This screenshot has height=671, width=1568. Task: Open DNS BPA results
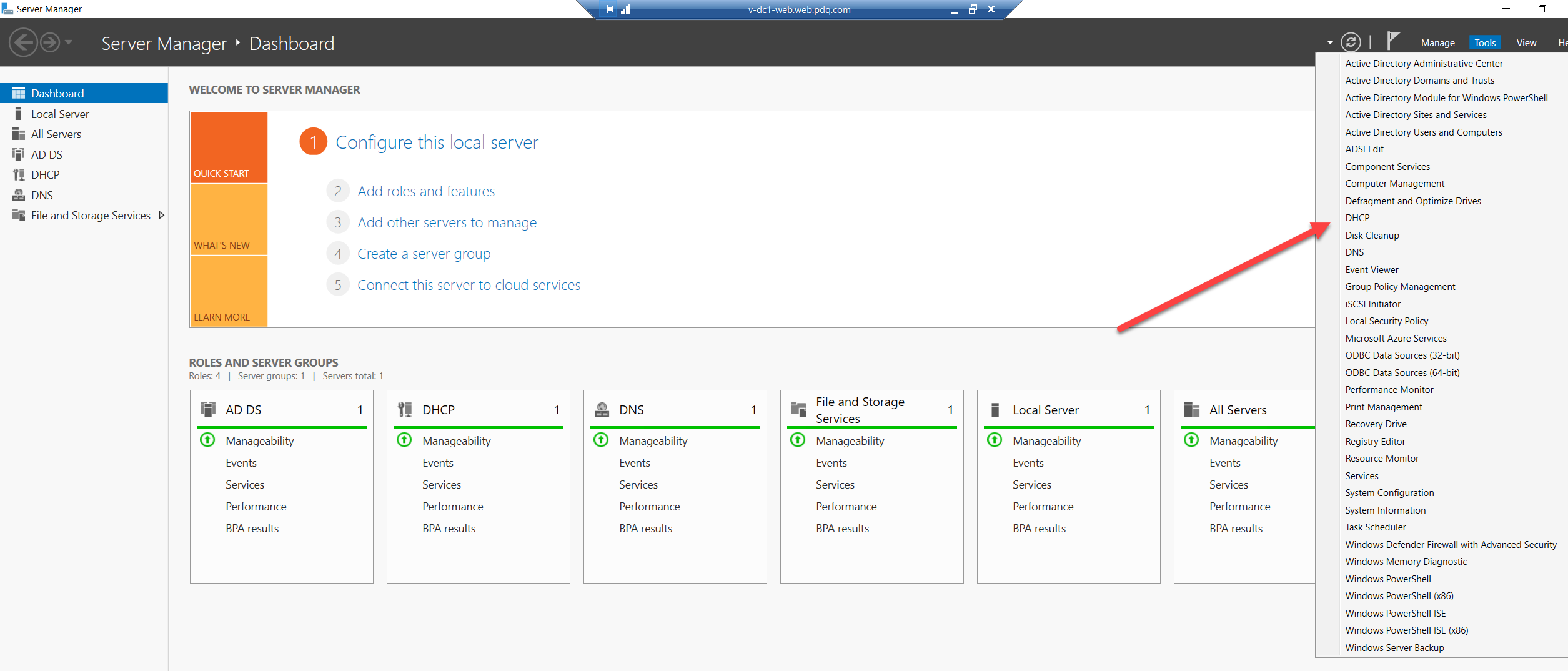(x=646, y=529)
